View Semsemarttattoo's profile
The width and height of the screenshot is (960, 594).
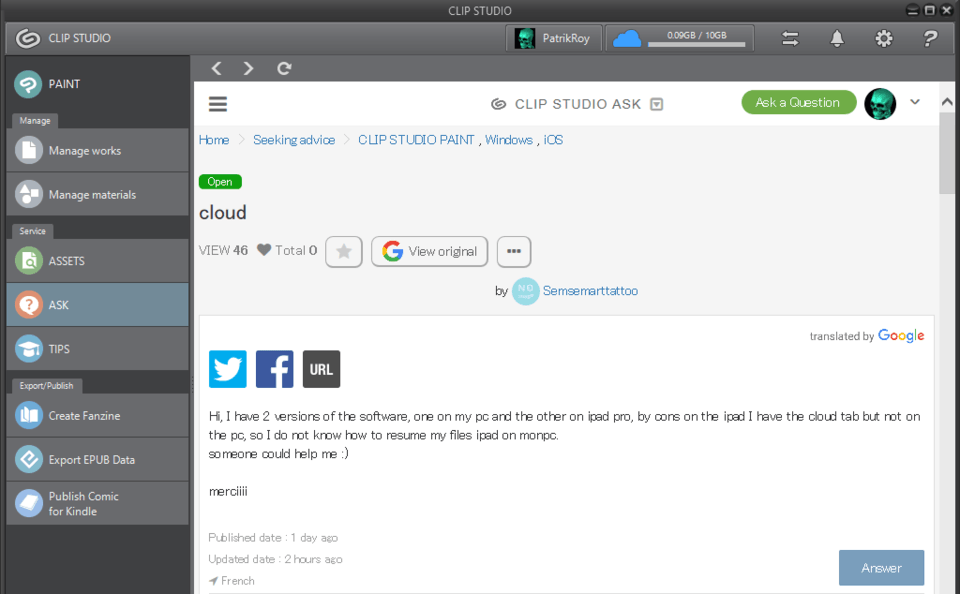point(590,291)
